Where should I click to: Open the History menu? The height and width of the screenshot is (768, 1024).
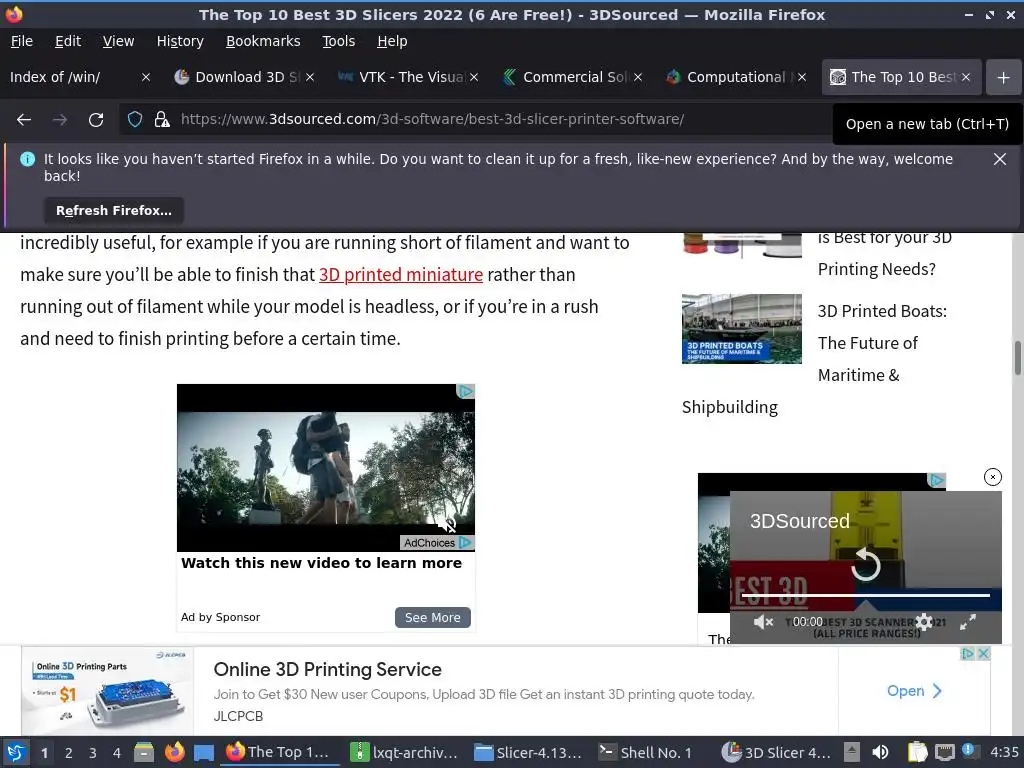pyautogui.click(x=180, y=41)
